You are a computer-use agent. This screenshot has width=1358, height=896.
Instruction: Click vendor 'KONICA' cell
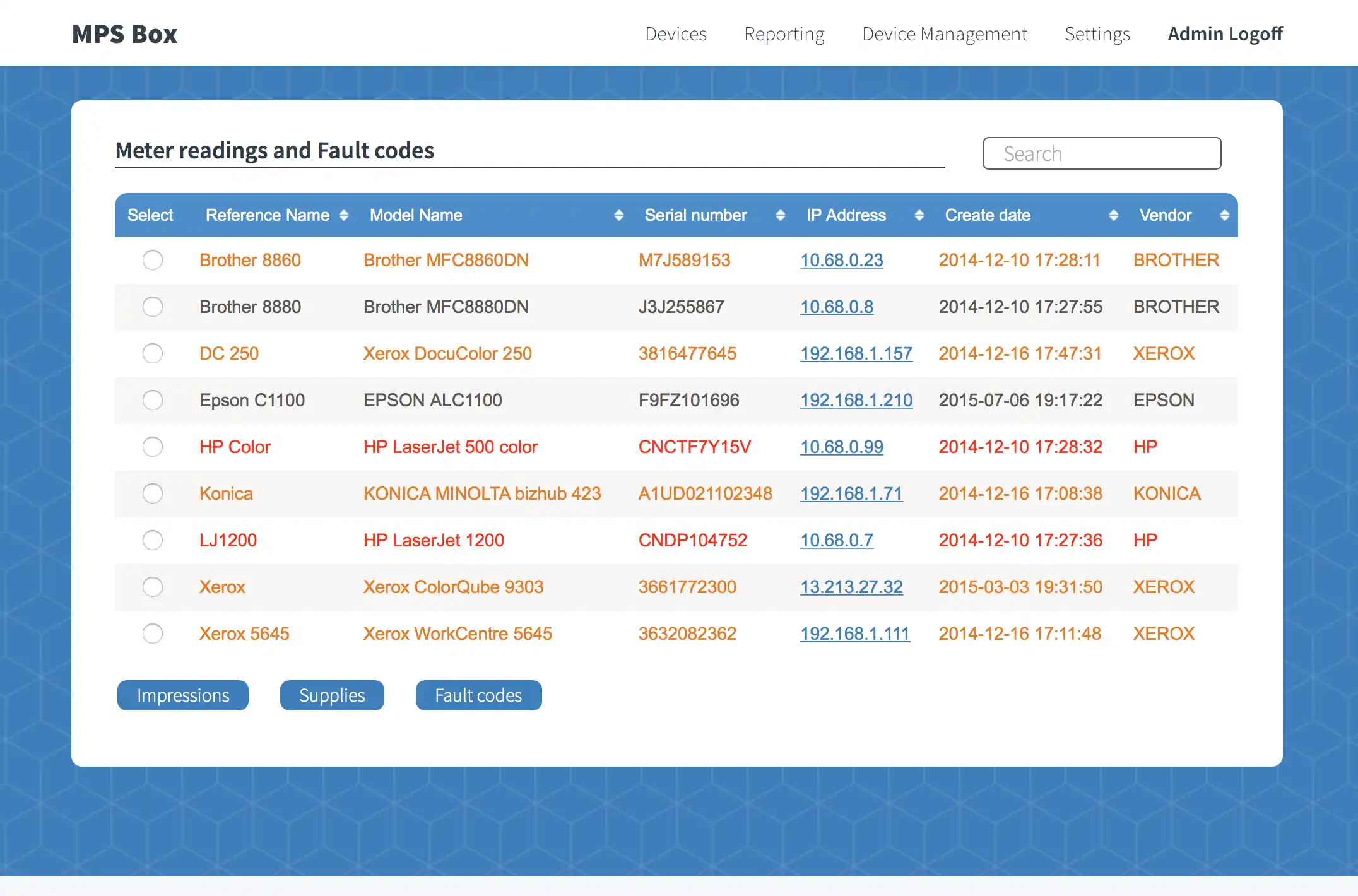tap(1167, 493)
